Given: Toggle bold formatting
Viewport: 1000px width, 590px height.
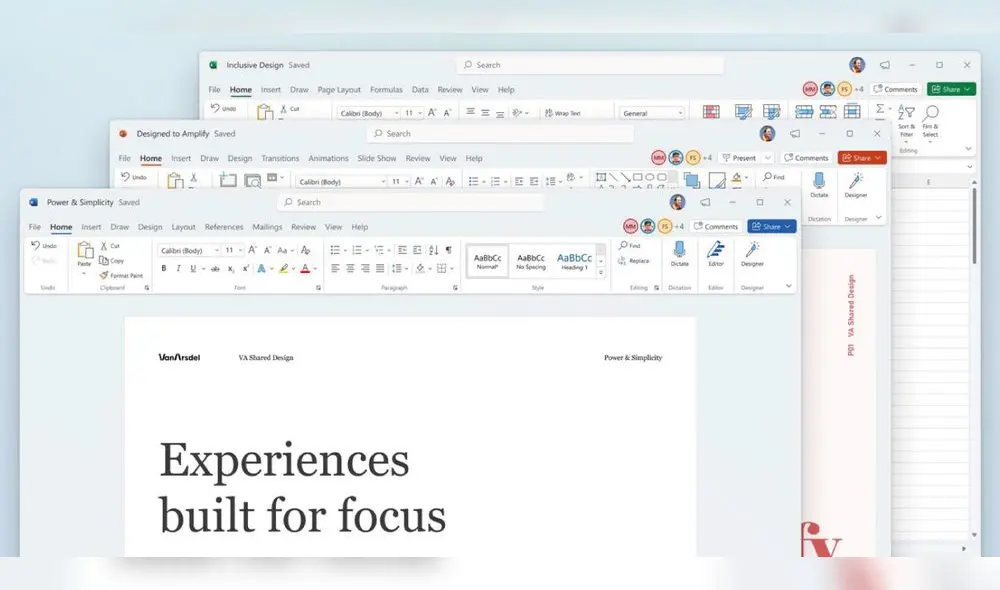Looking at the screenshot, I should 164,268.
